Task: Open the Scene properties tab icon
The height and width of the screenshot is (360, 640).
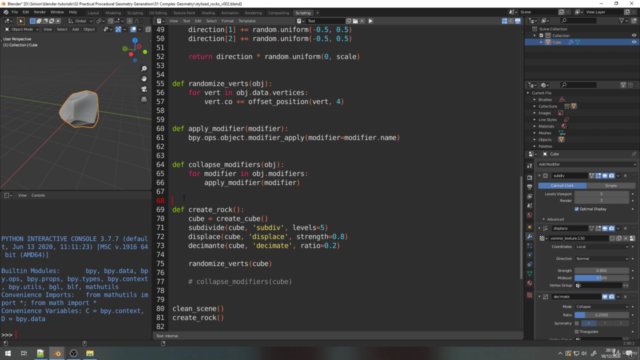Action: coord(530,206)
